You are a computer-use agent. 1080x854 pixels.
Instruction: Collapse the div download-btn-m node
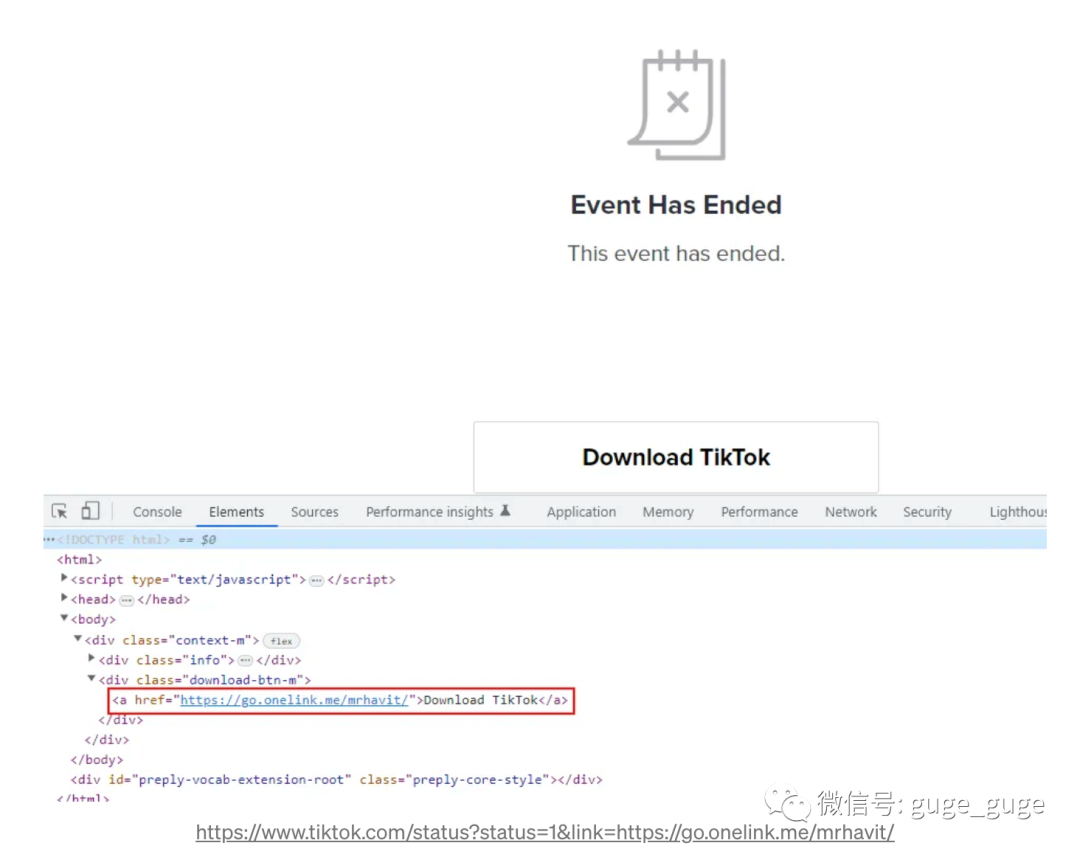[92, 678]
